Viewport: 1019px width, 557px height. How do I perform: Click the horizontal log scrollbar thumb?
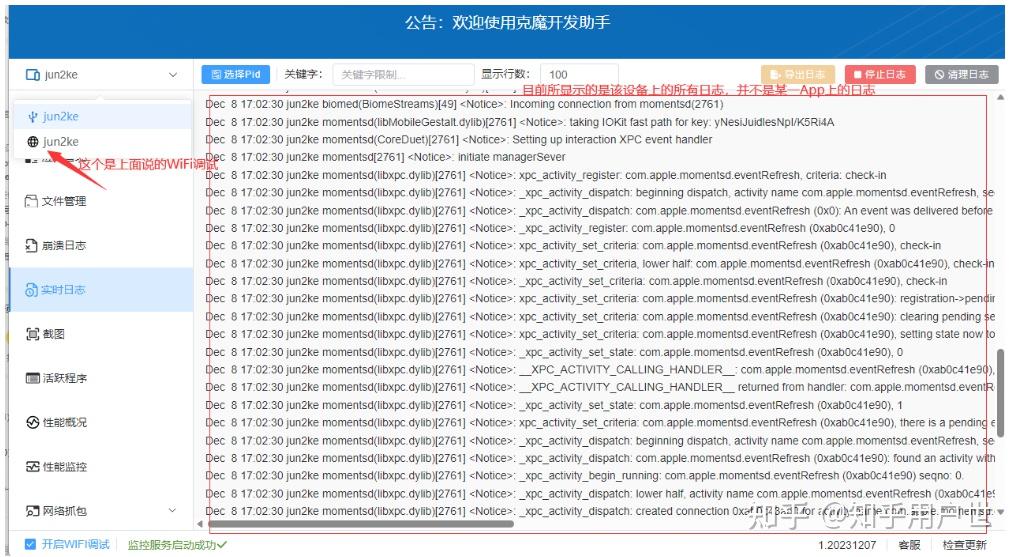(361, 524)
